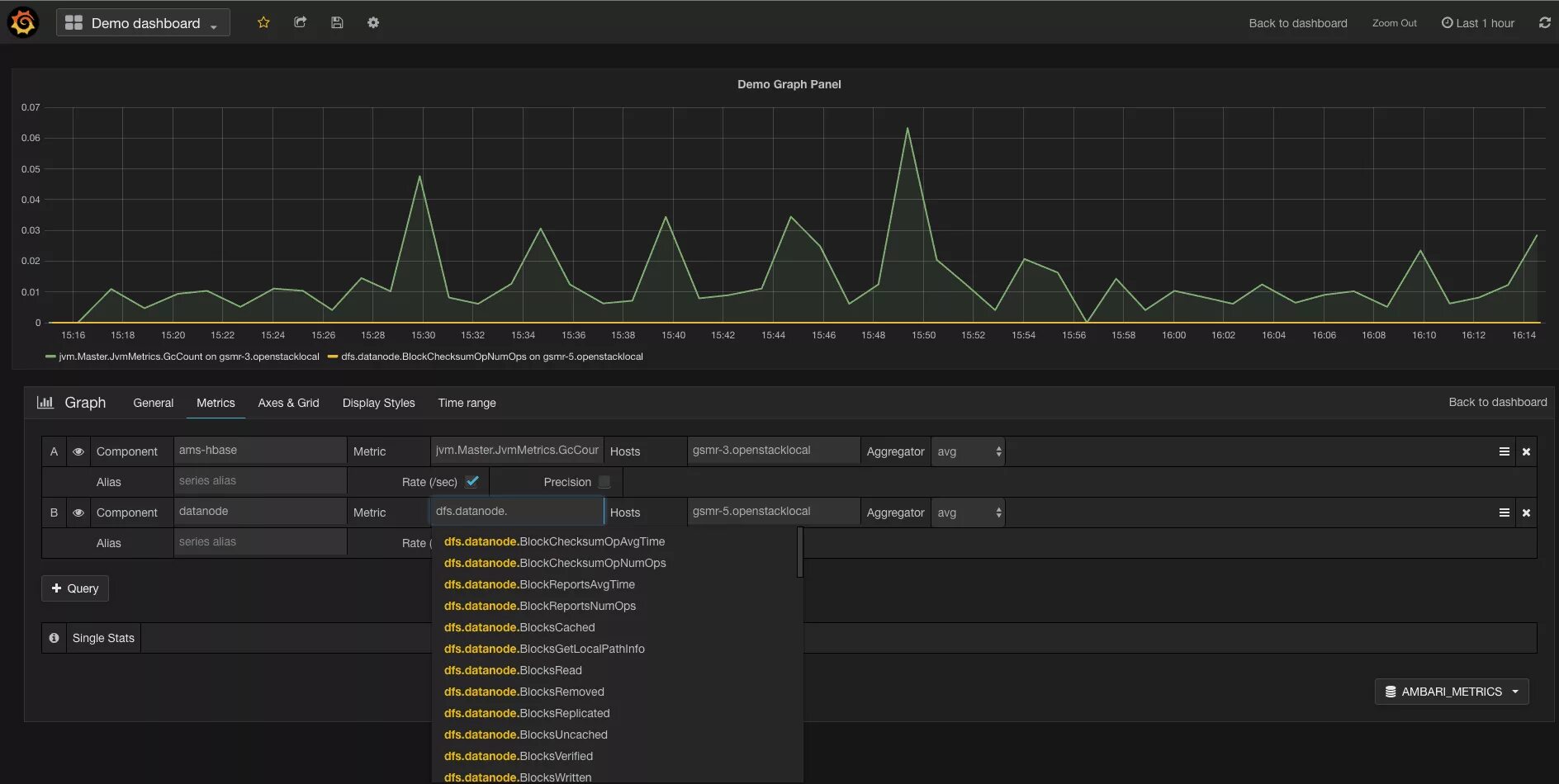Click Back to dashboard in the editor panel

click(x=1498, y=402)
